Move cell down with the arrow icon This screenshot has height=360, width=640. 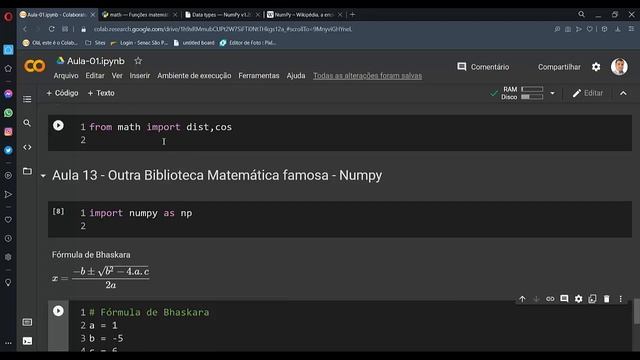(x=536, y=299)
